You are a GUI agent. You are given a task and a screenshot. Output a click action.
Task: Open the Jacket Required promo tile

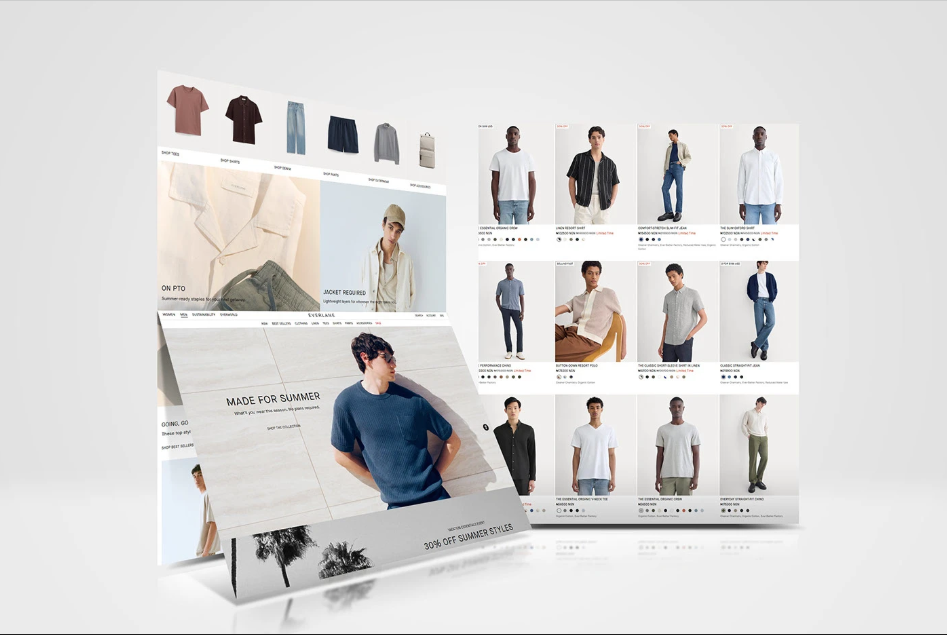pyautogui.click(x=383, y=247)
